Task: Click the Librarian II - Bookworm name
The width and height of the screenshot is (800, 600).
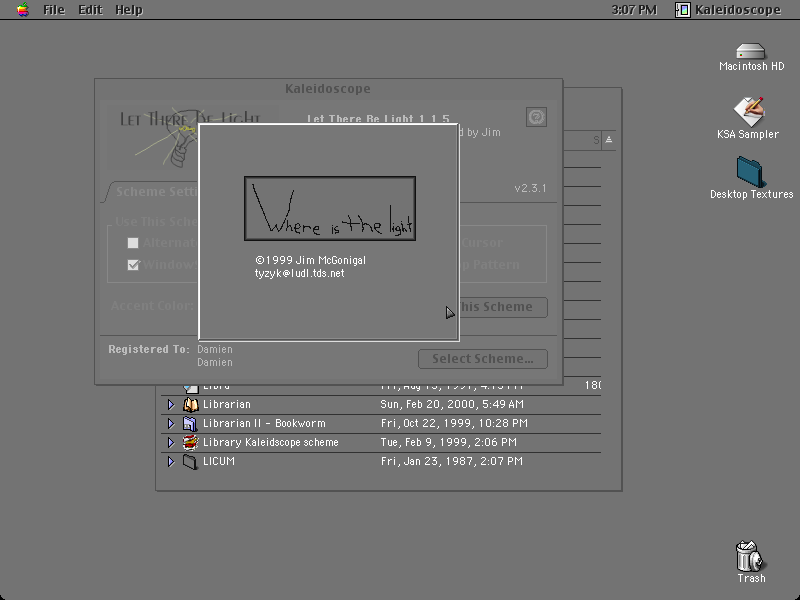Action: pos(264,423)
